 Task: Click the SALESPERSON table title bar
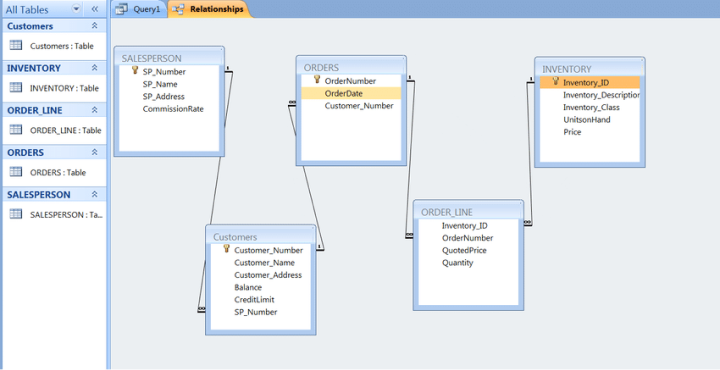point(169,57)
